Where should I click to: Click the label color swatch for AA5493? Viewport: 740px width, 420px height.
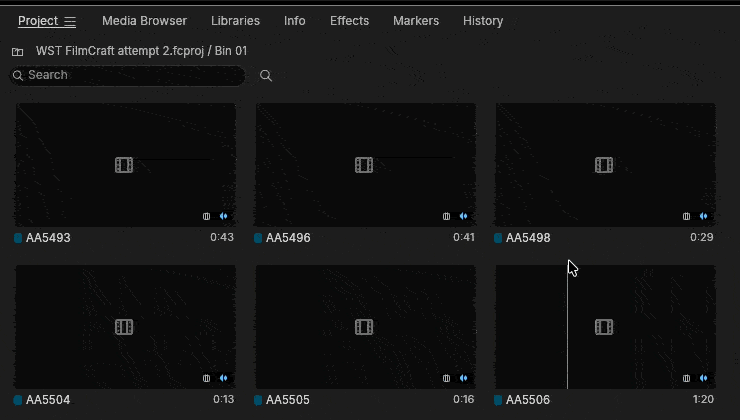(18, 238)
